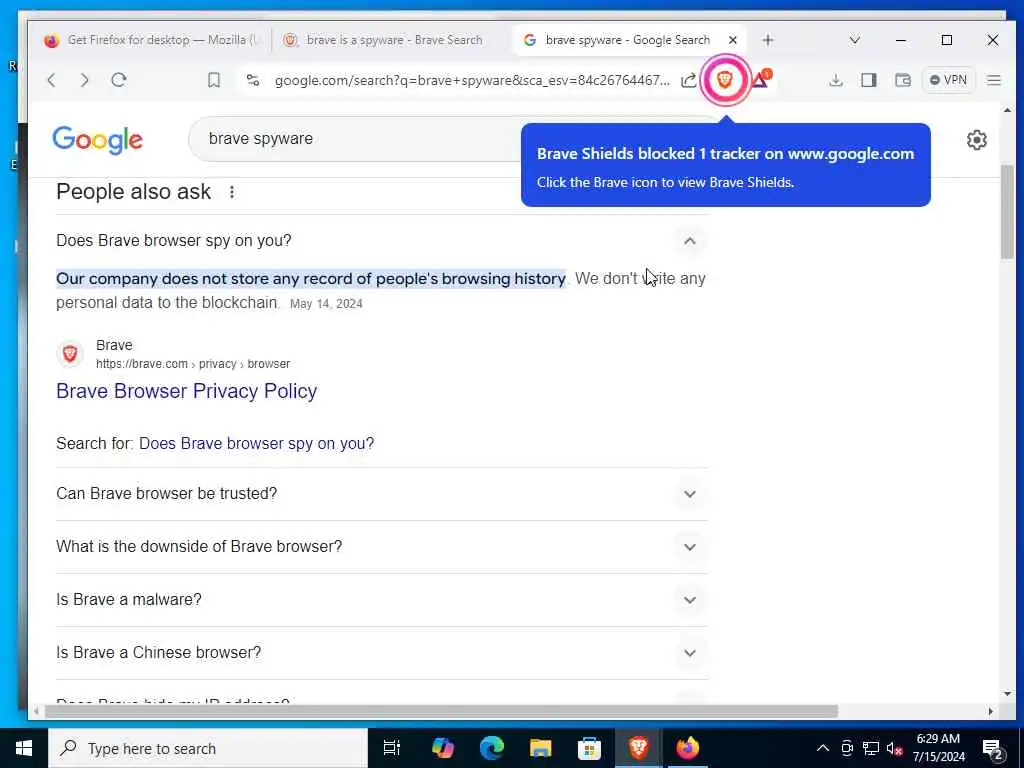The width and height of the screenshot is (1024, 768).
Task: Click the highlighted browsing history answer text
Action: pos(311,279)
